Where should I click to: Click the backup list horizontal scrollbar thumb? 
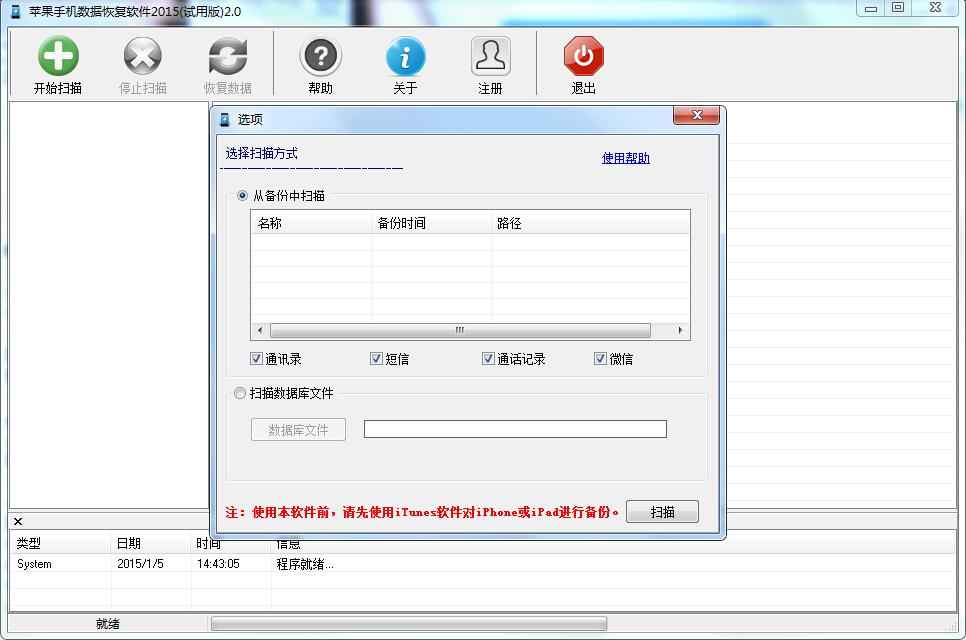[x=460, y=330]
